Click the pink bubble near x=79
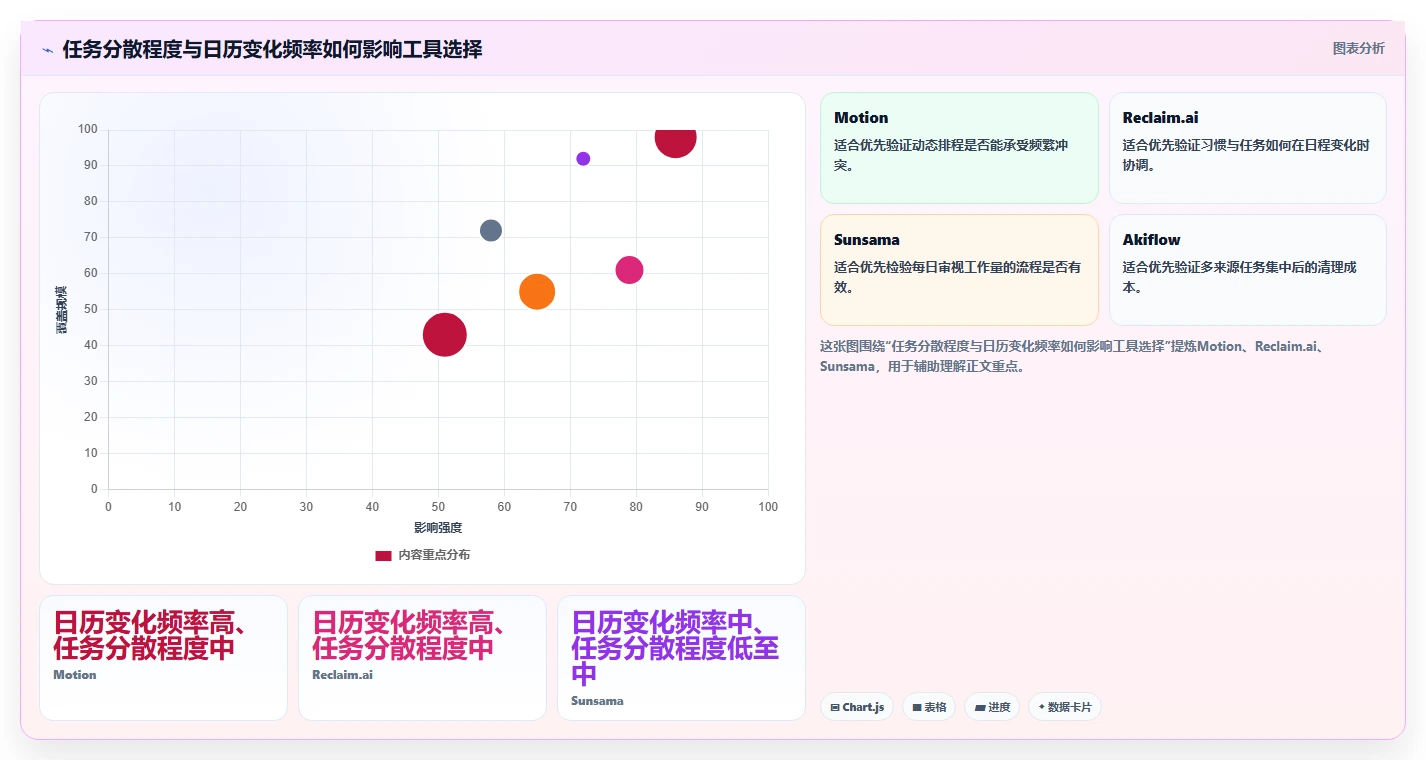This screenshot has width=1426, height=760. [x=629, y=270]
